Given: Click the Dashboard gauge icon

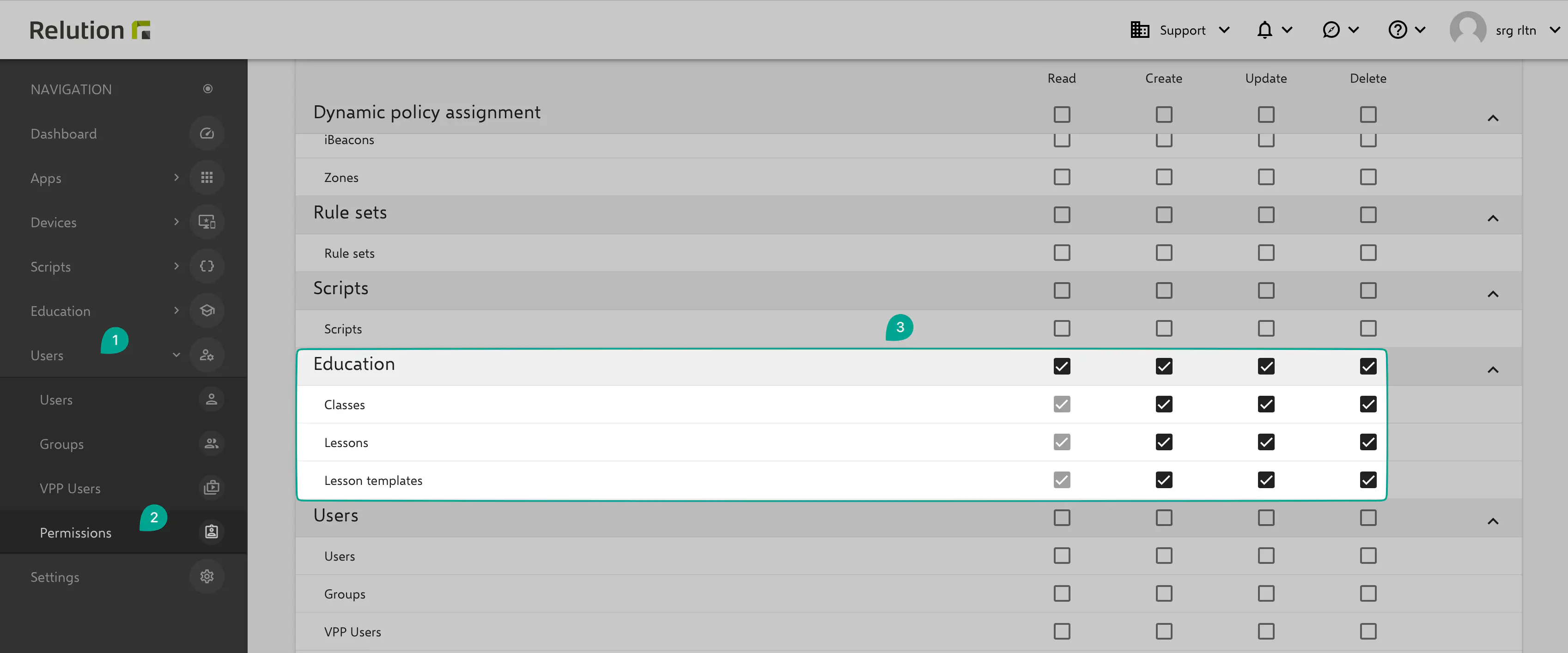Looking at the screenshot, I should click(207, 133).
